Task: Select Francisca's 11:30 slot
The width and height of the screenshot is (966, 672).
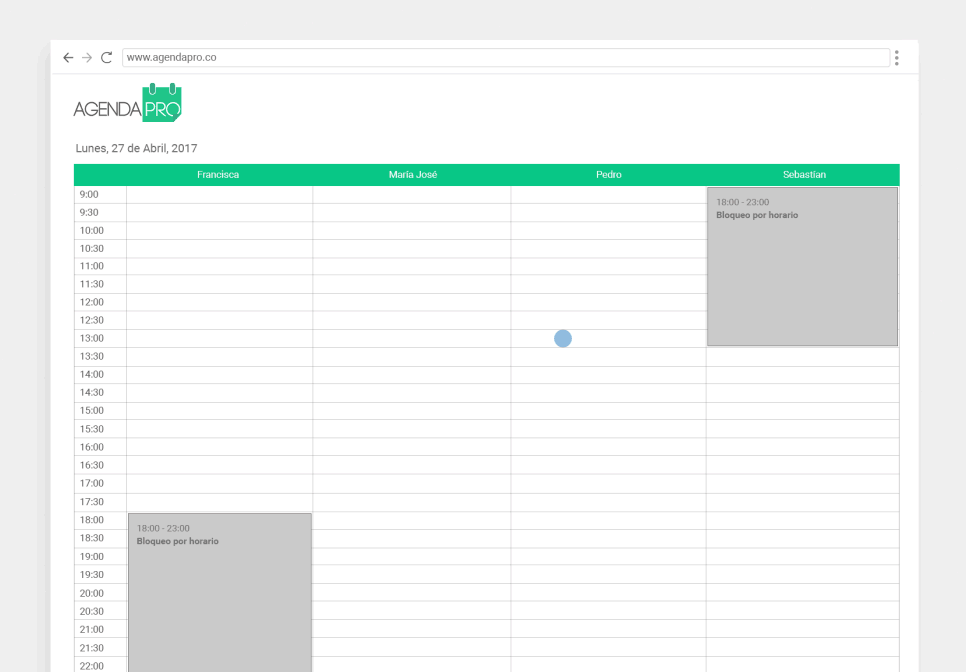Action: coord(219,285)
